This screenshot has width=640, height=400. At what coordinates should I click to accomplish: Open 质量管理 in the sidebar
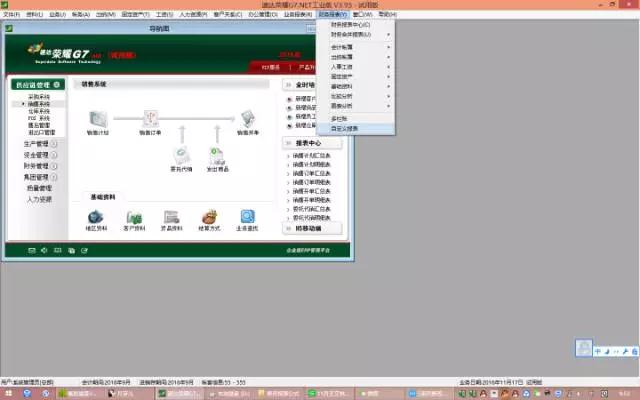(x=39, y=188)
